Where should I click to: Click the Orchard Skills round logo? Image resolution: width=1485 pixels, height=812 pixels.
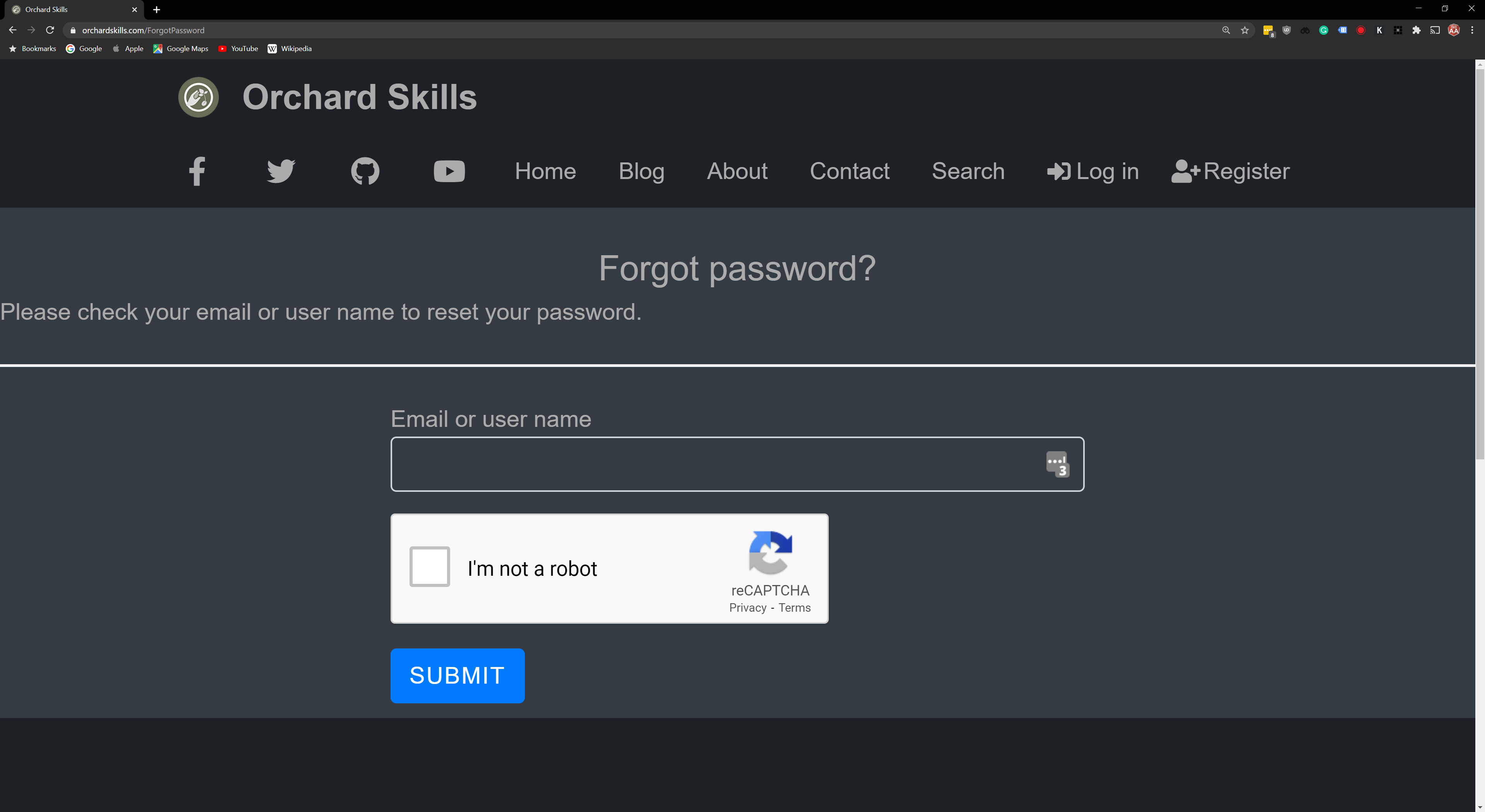pyautogui.click(x=198, y=97)
